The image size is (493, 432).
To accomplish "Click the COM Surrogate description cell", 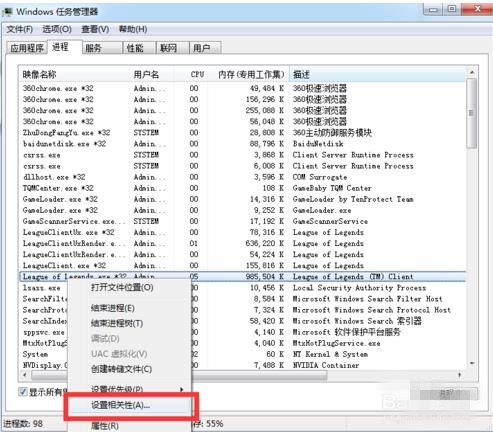I will (320, 177).
